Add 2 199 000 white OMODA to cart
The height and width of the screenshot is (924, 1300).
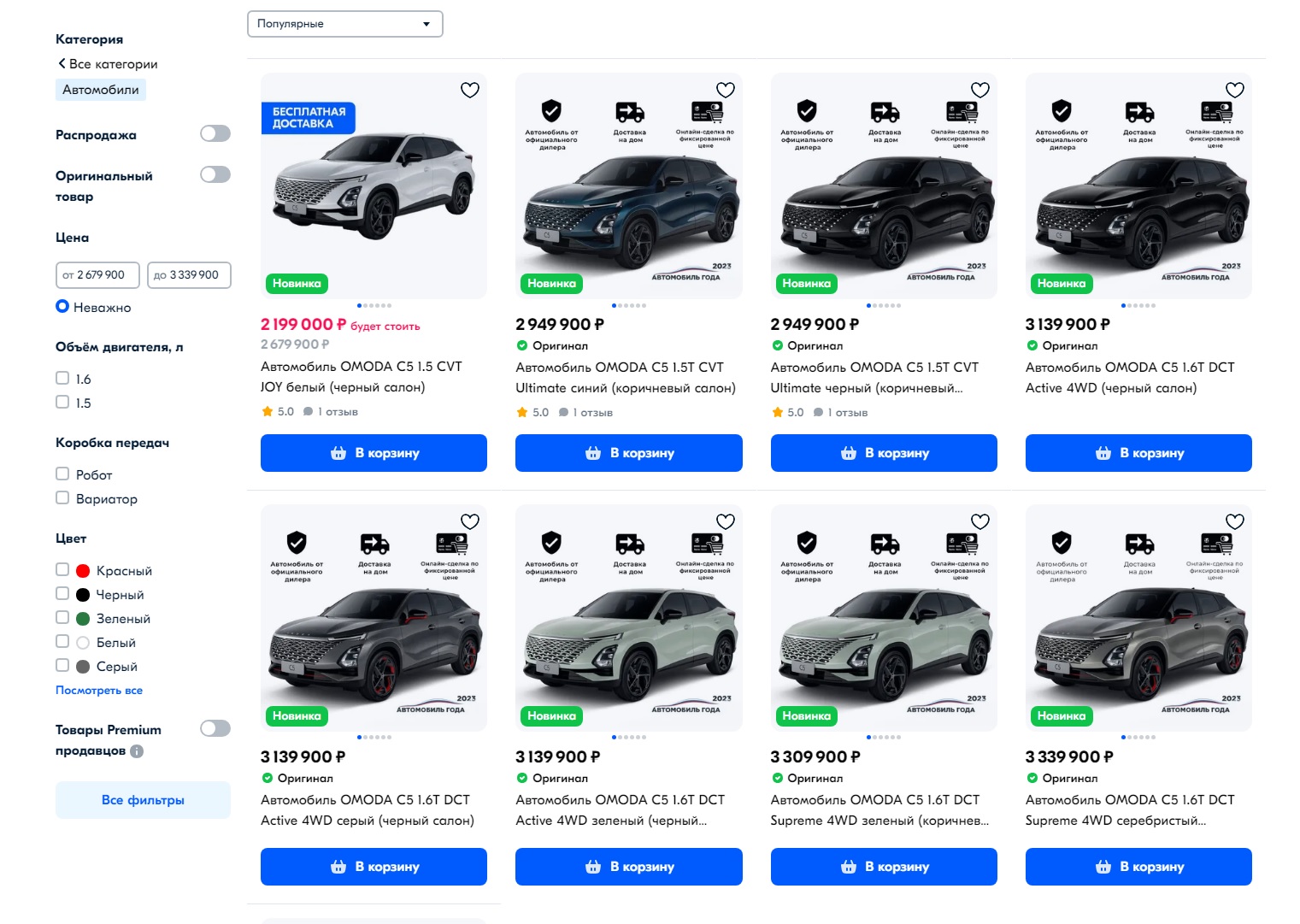click(374, 453)
